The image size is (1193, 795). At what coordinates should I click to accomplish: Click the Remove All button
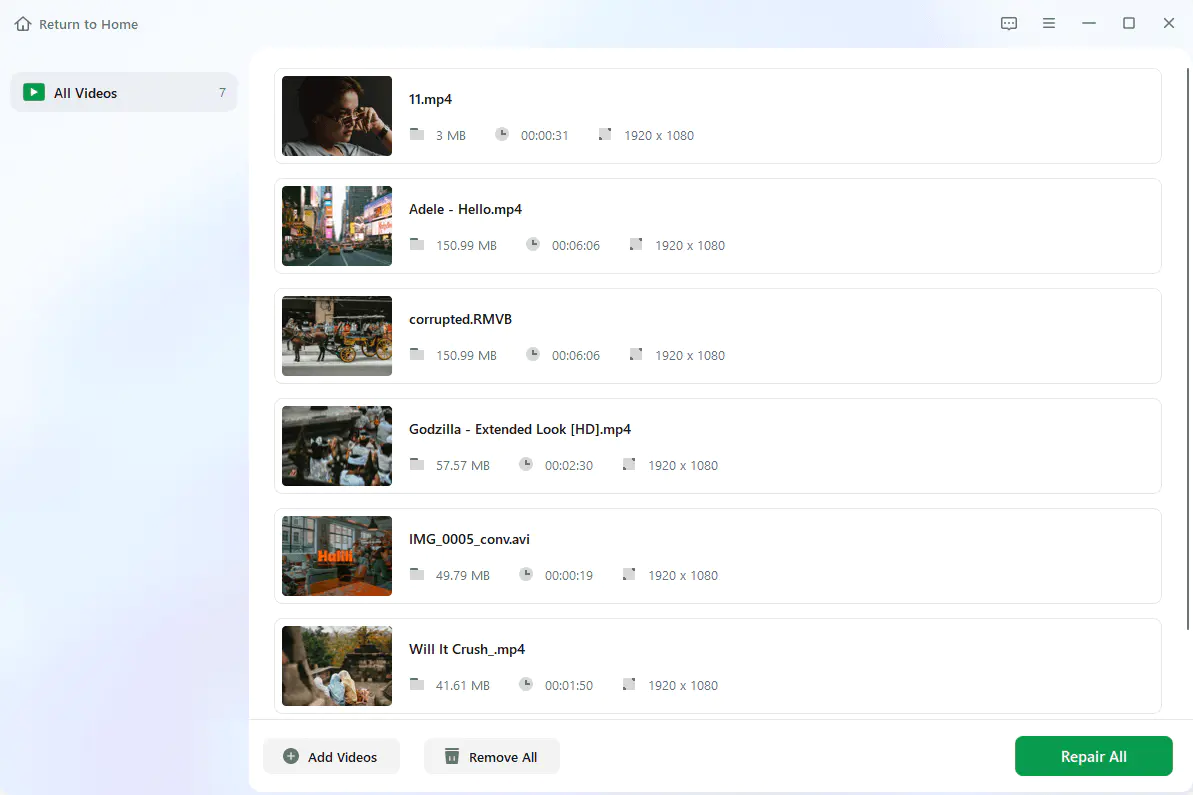[x=491, y=757]
